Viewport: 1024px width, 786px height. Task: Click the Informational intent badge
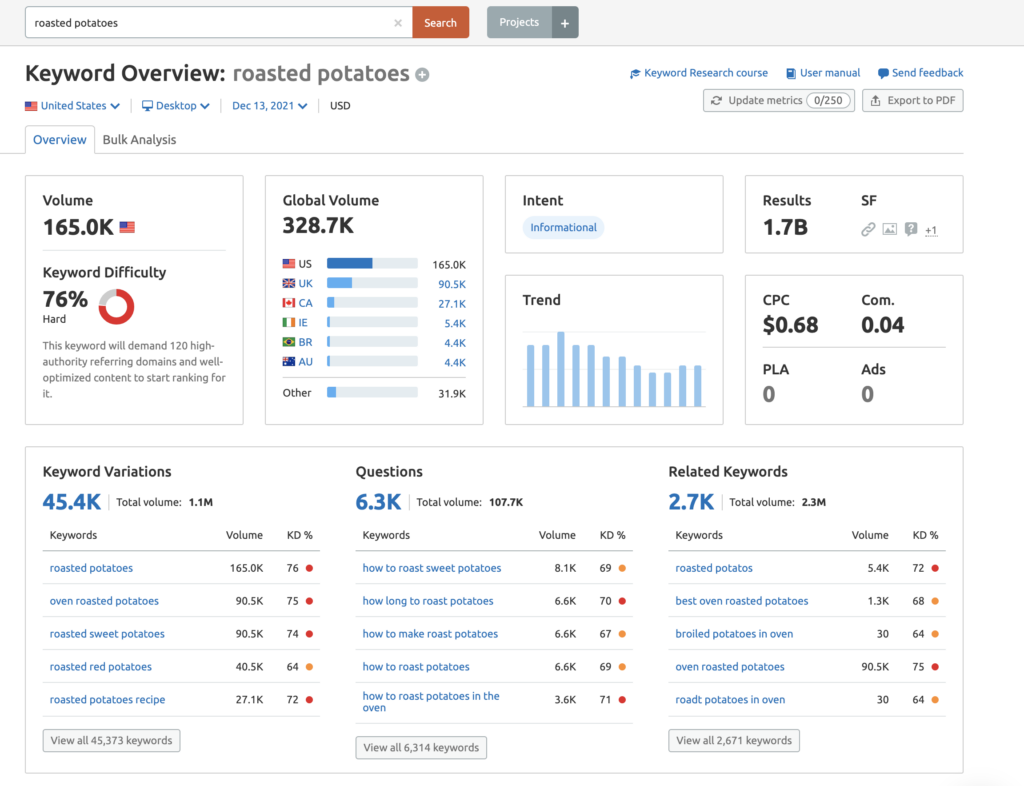[563, 227]
